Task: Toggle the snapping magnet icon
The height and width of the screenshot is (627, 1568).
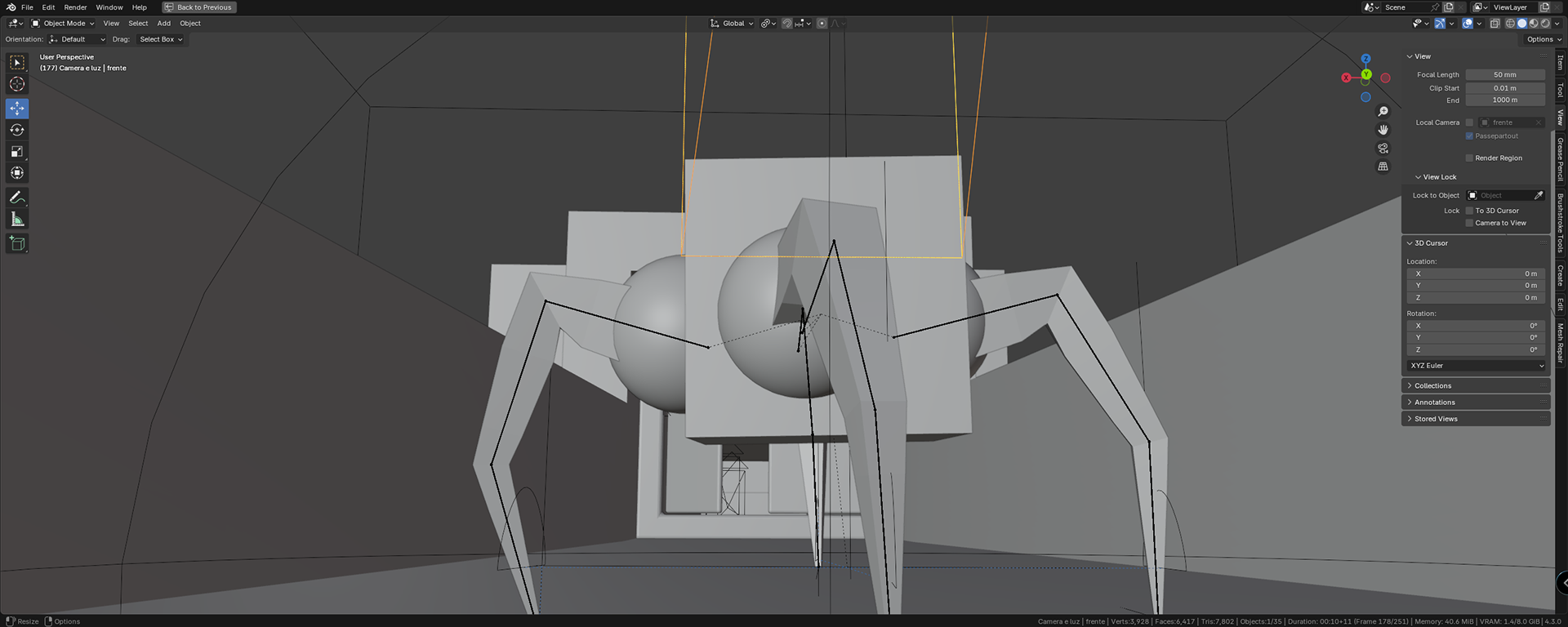Action: 786,24
